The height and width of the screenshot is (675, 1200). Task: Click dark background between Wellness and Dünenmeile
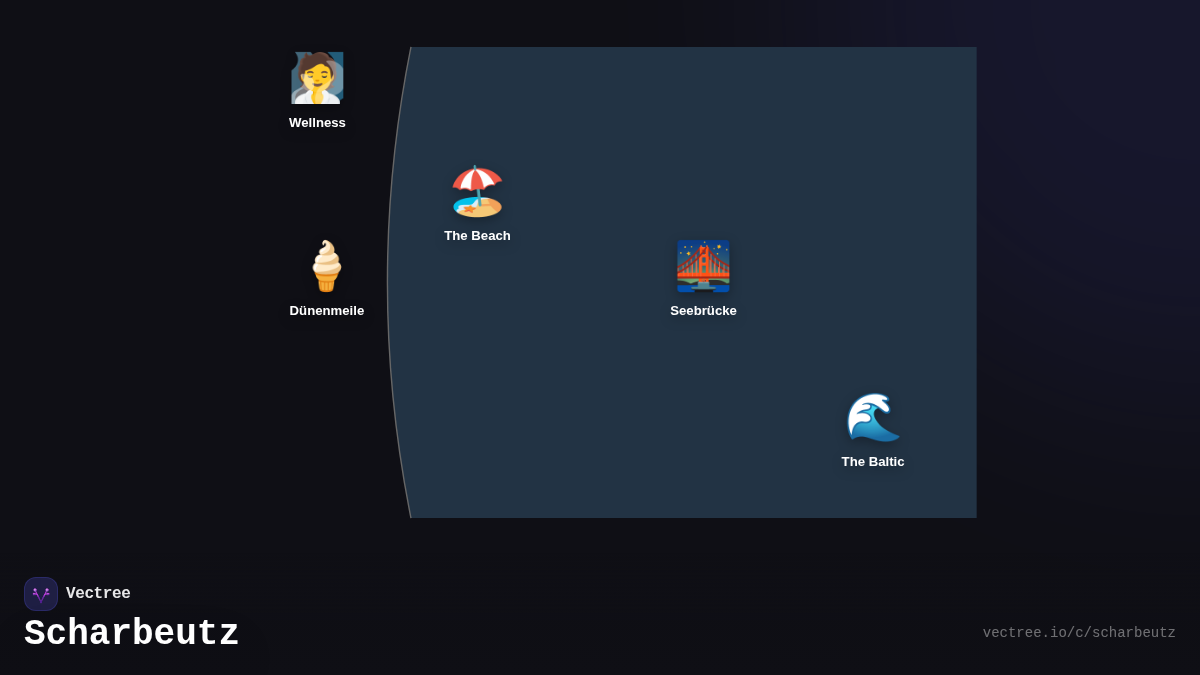pos(320,185)
